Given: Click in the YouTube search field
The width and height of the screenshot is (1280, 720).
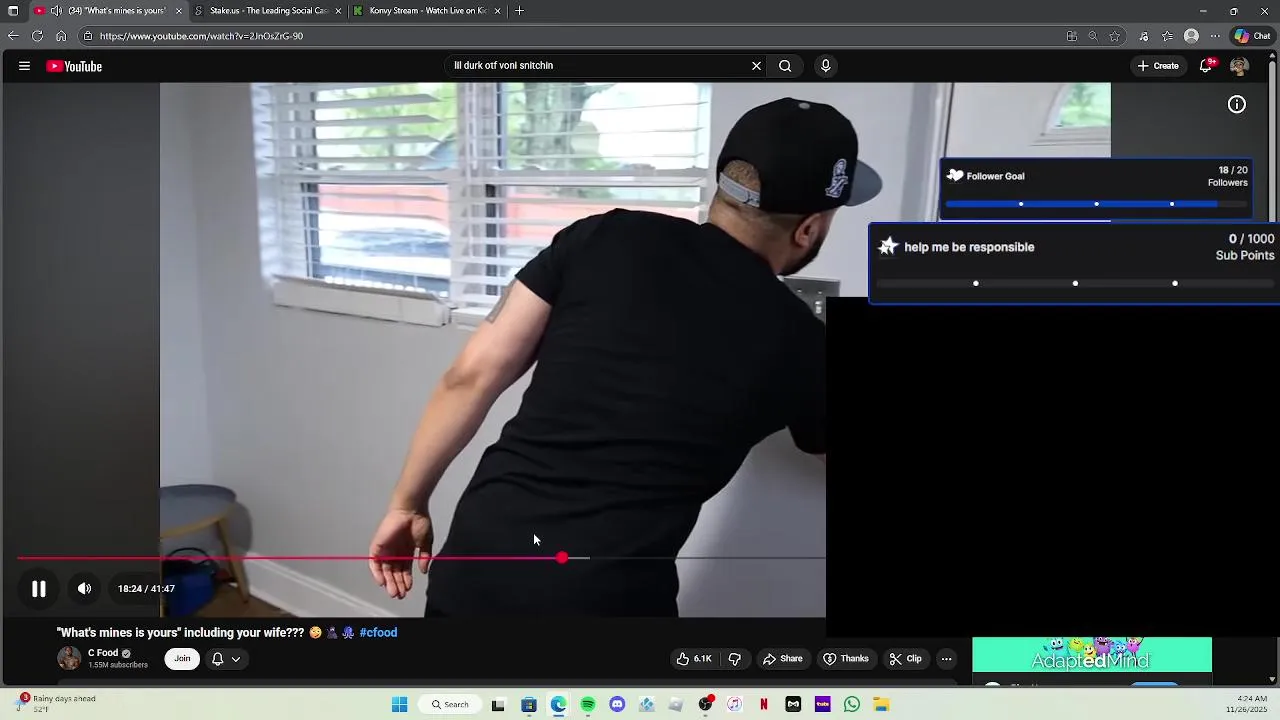Looking at the screenshot, I should pyautogui.click(x=597, y=66).
